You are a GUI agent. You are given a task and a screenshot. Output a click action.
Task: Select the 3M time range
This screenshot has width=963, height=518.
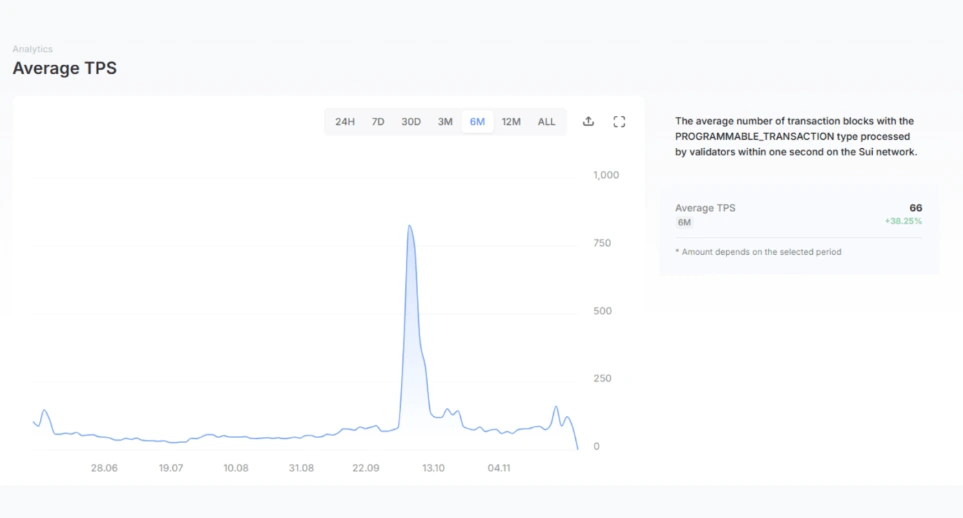(x=445, y=122)
